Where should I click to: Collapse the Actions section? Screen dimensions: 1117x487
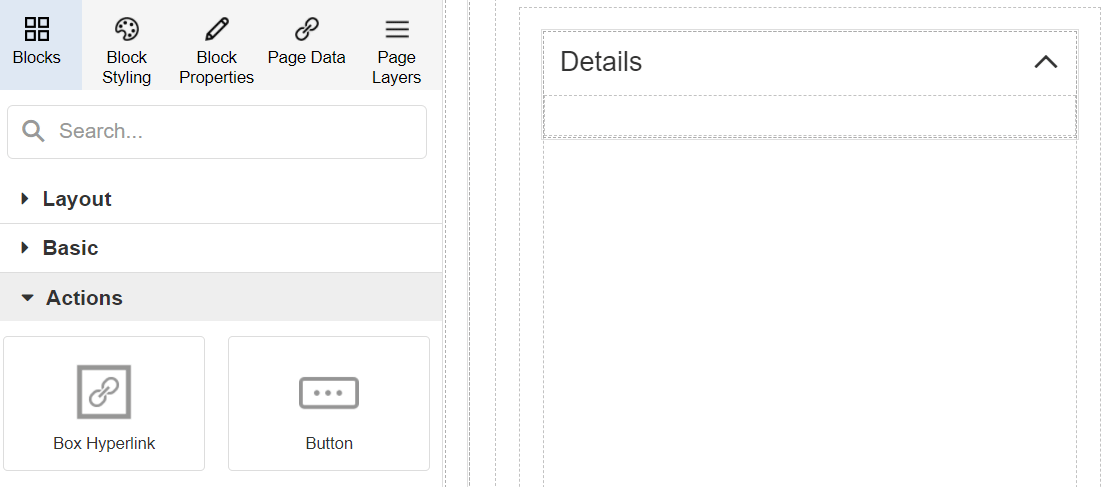pos(84,298)
